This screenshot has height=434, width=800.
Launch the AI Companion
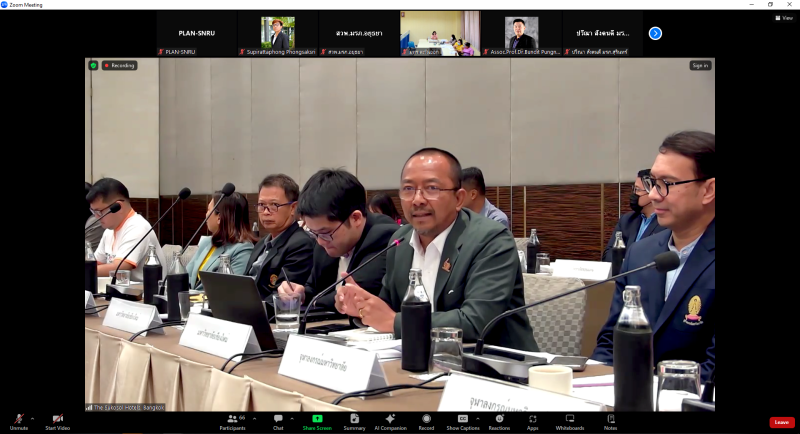[390, 422]
